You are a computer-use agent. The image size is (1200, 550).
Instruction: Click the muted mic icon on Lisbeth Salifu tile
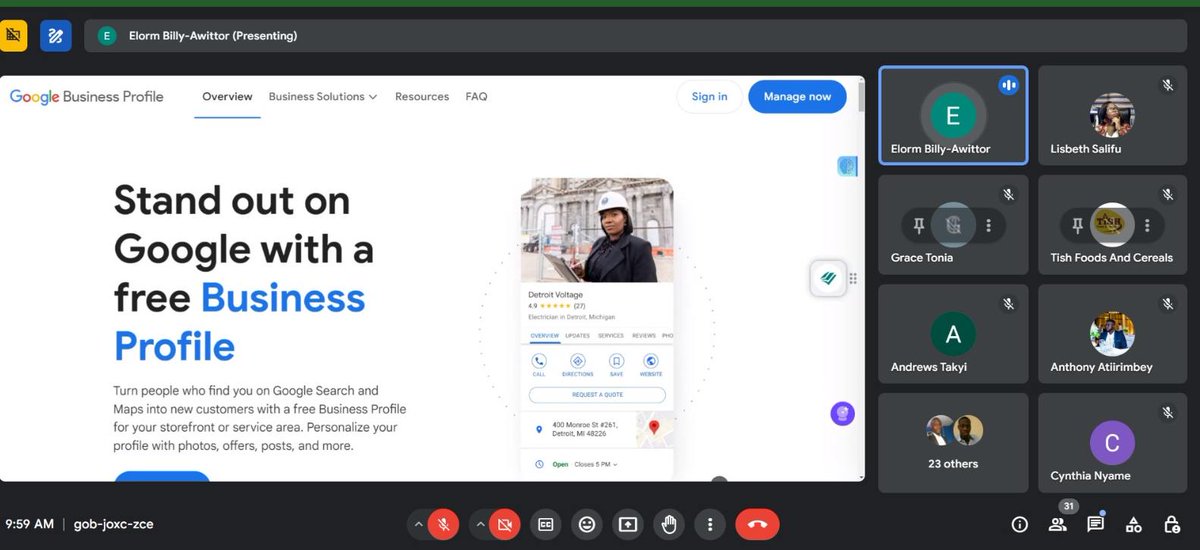[1167, 86]
